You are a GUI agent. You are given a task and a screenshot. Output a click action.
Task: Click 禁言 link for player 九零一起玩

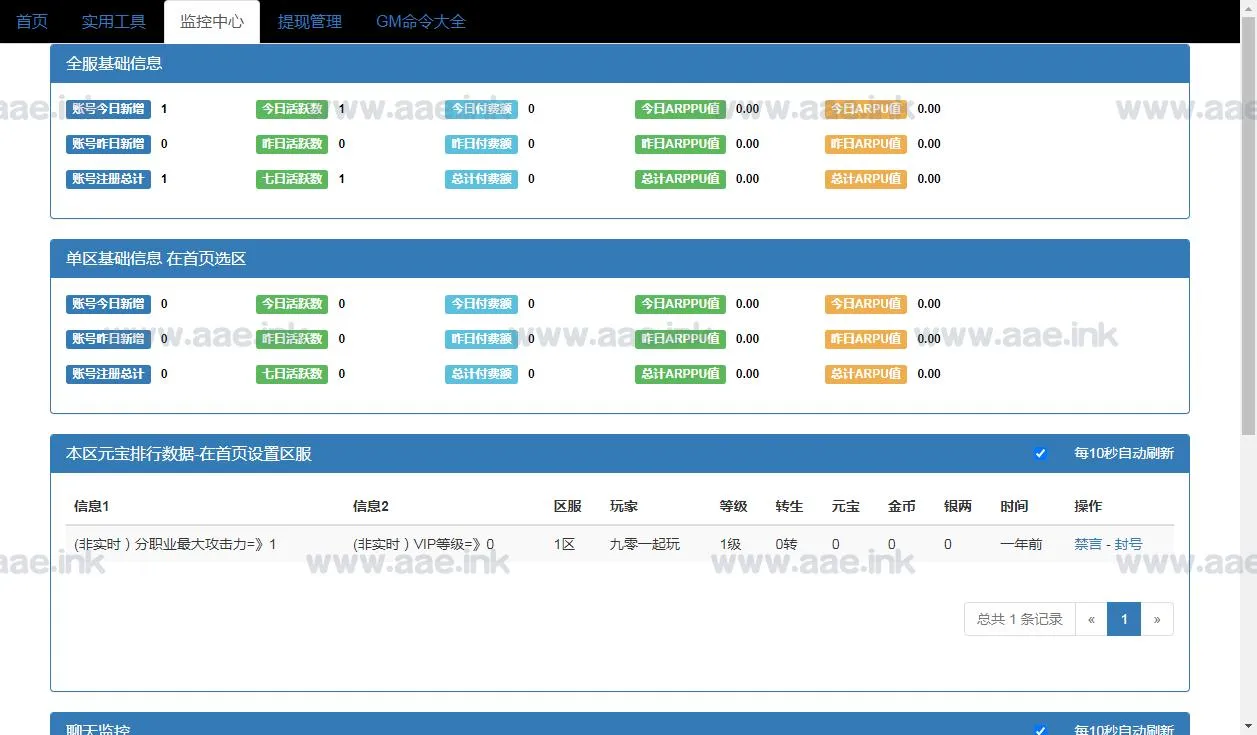[1088, 544]
